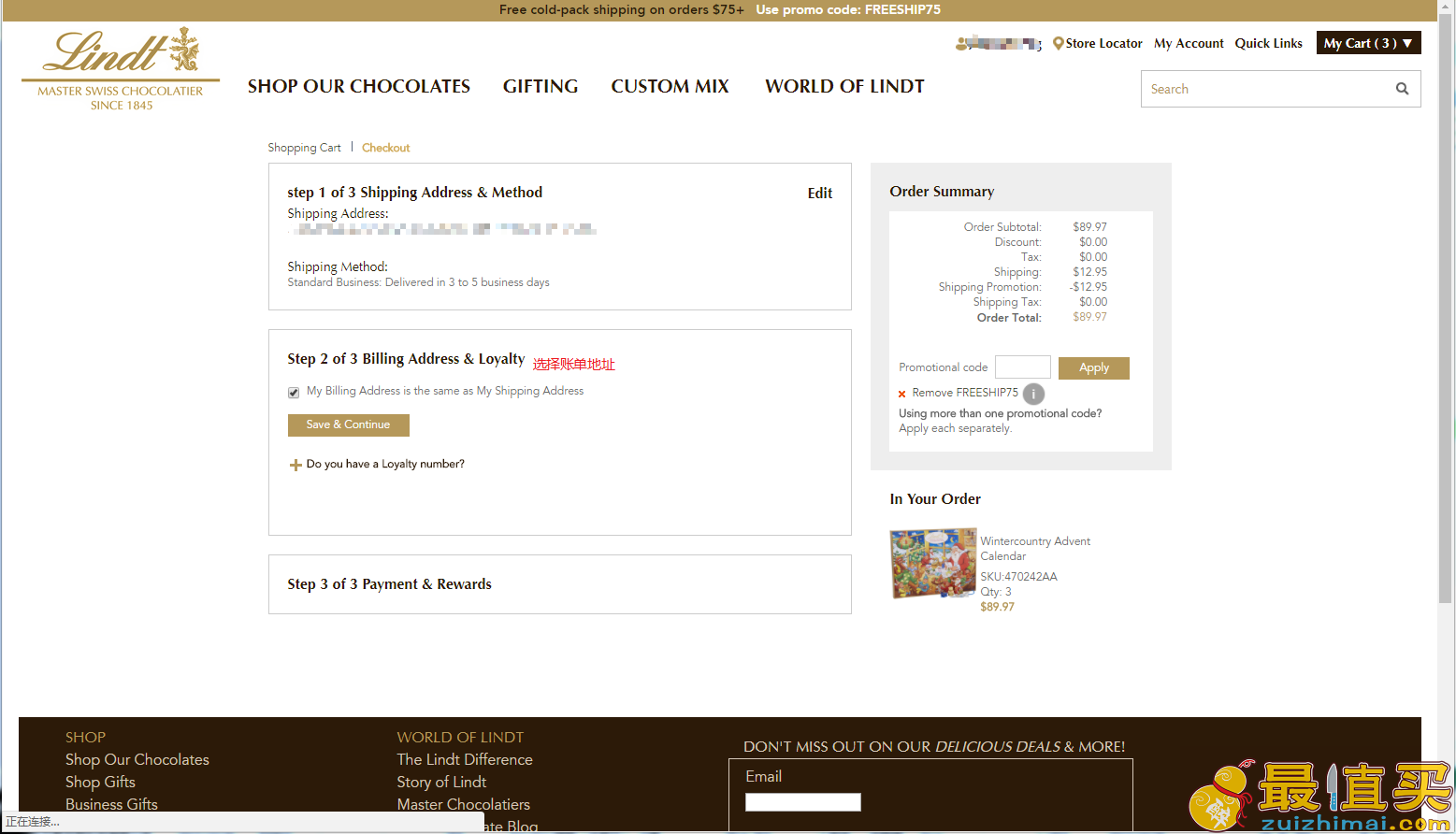
Task: Click the plus icon for Loyalty number
Action: [x=296, y=465]
